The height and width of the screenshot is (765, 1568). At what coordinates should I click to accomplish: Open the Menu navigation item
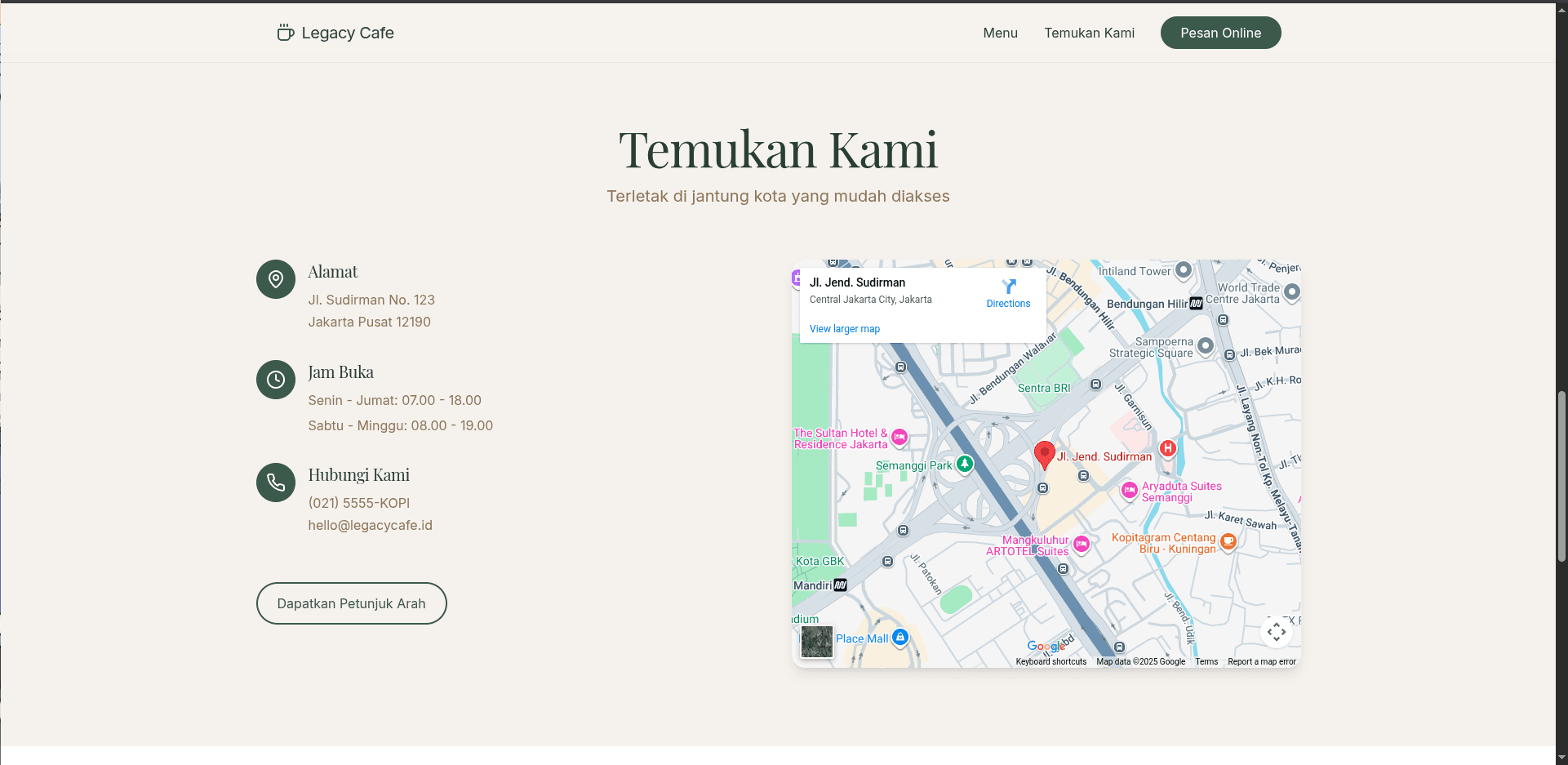pyautogui.click(x=1000, y=33)
